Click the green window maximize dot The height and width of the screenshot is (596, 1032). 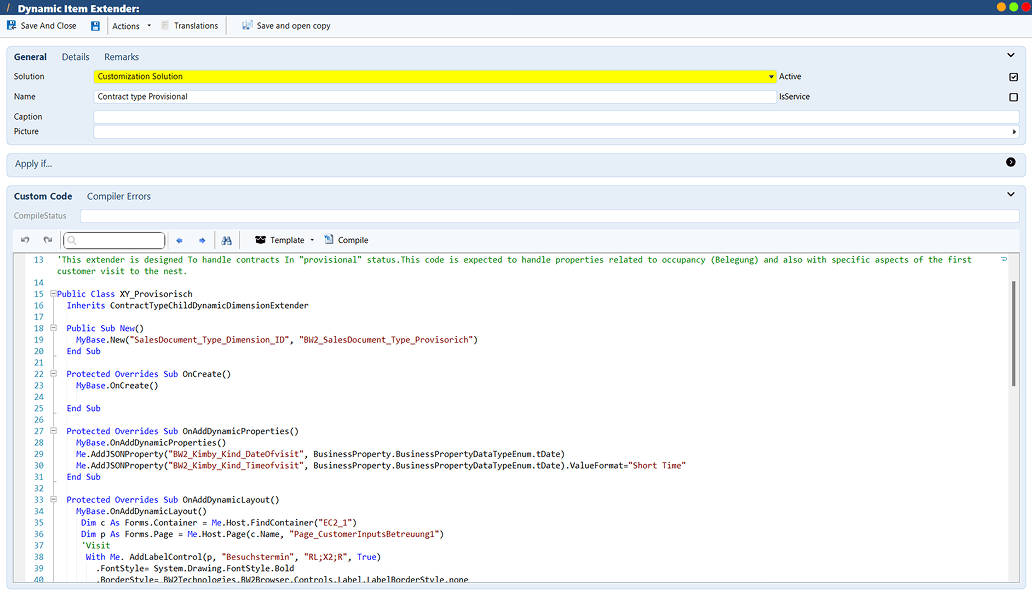click(x=1014, y=7)
